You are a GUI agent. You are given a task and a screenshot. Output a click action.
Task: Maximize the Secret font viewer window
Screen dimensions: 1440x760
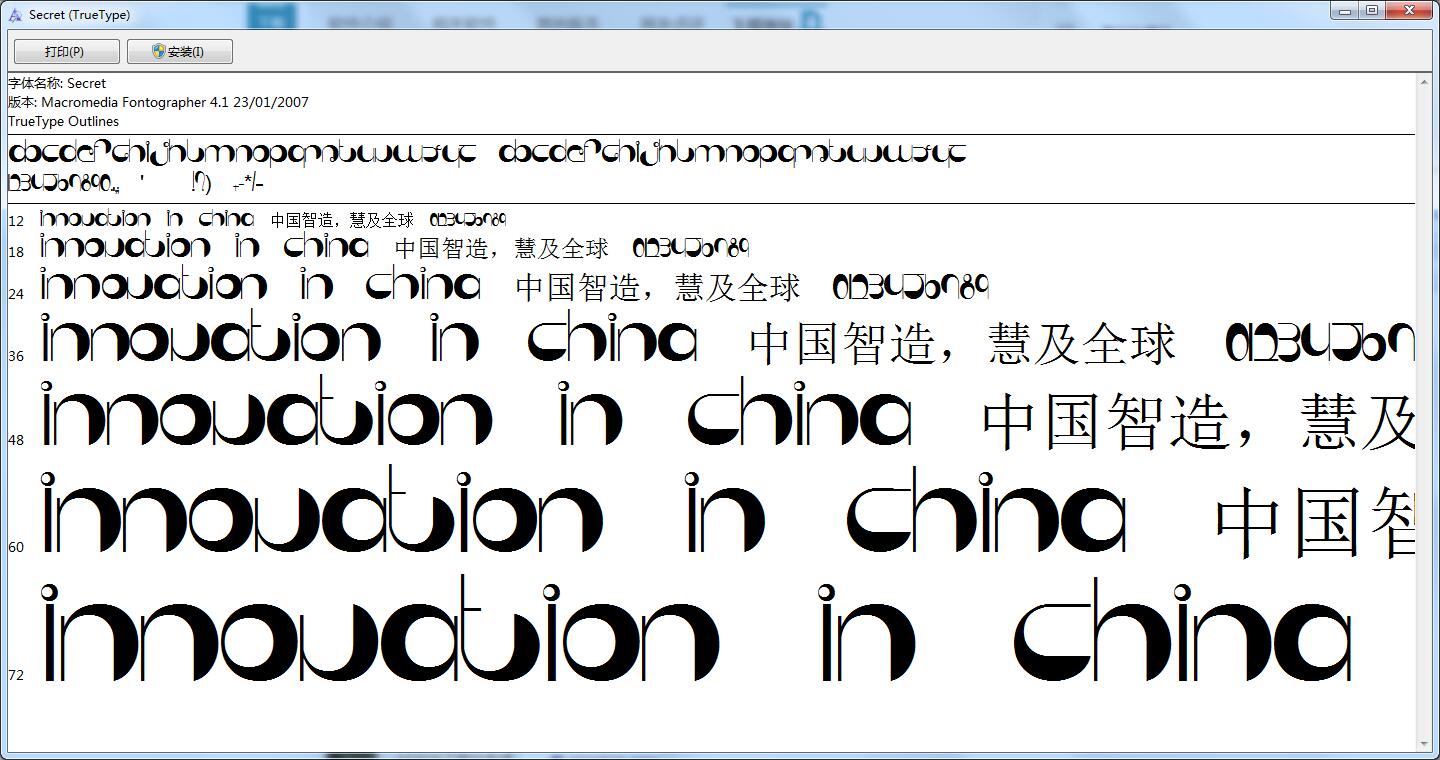[x=1372, y=11]
